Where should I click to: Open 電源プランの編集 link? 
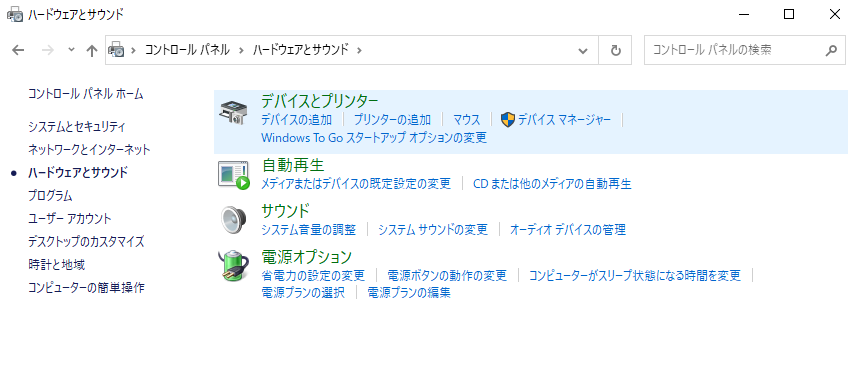coord(409,293)
